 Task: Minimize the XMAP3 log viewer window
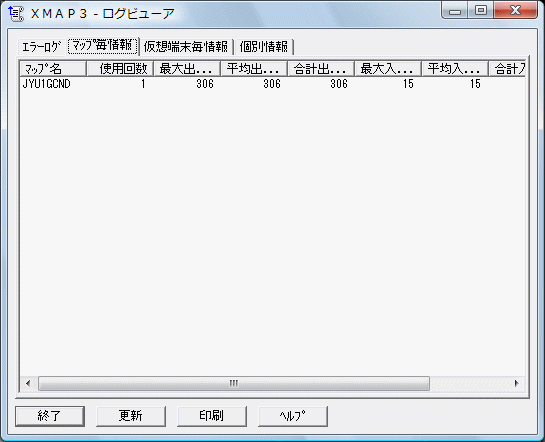point(455,11)
